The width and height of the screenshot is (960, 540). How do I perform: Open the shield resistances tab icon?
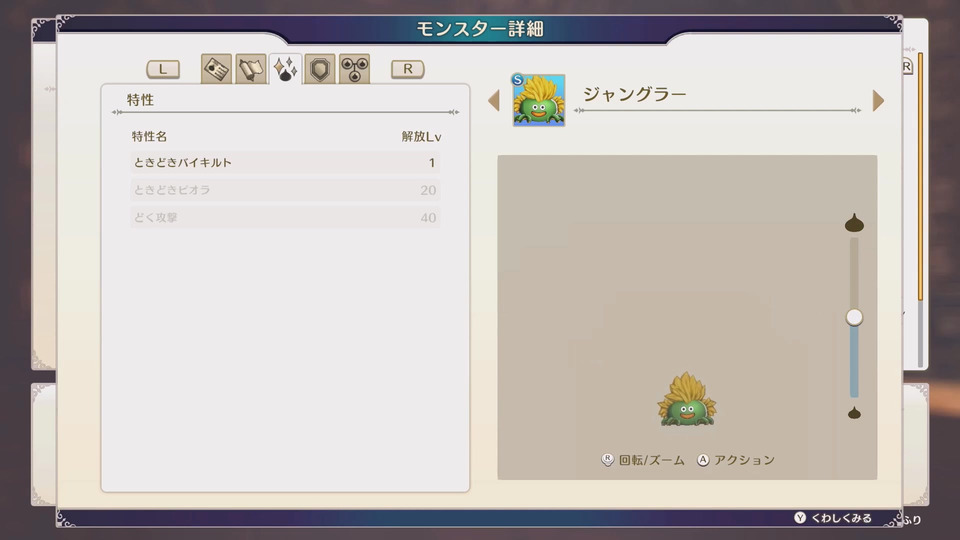[x=320, y=69]
